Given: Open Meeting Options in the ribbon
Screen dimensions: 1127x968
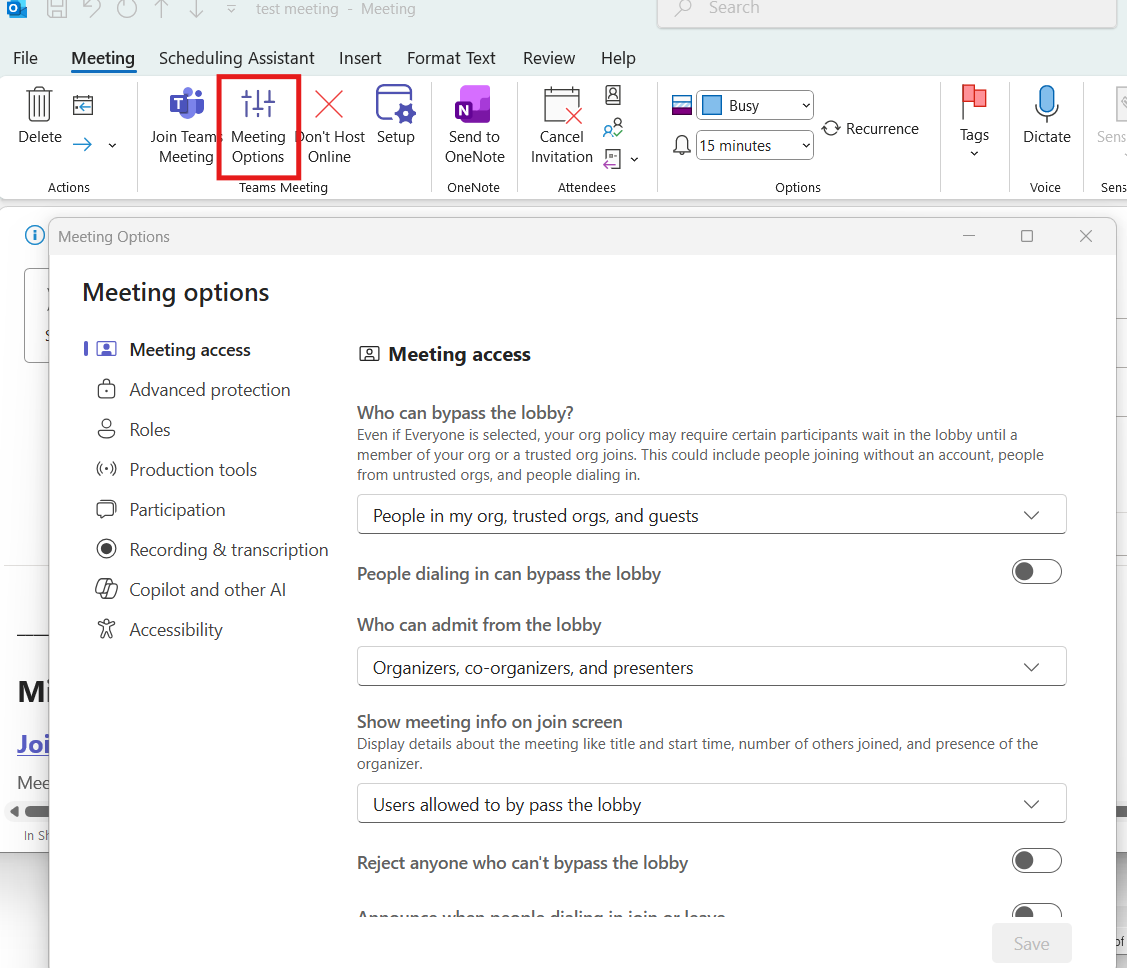Looking at the screenshot, I should [258, 104].
